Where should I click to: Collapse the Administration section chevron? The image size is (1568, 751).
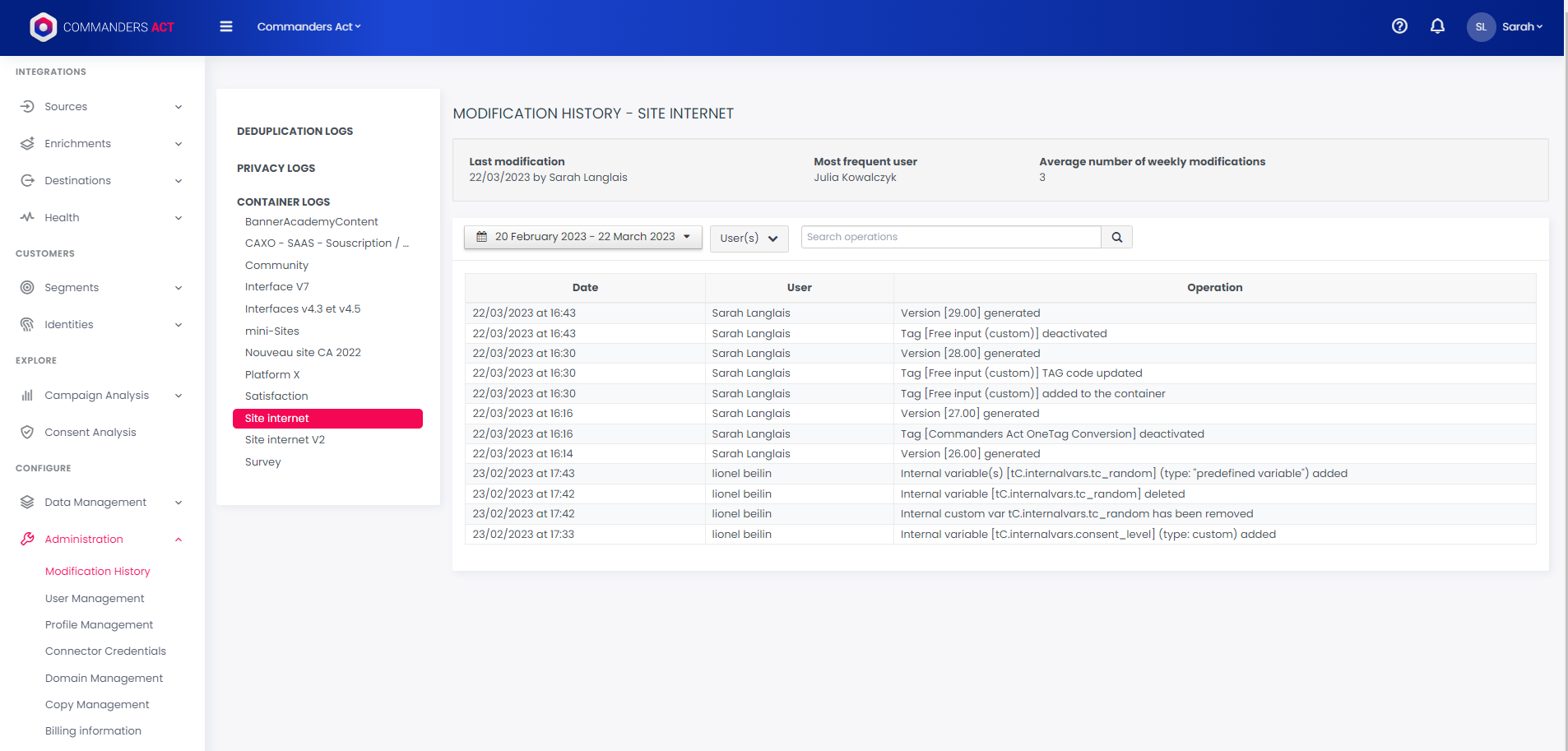click(x=179, y=540)
